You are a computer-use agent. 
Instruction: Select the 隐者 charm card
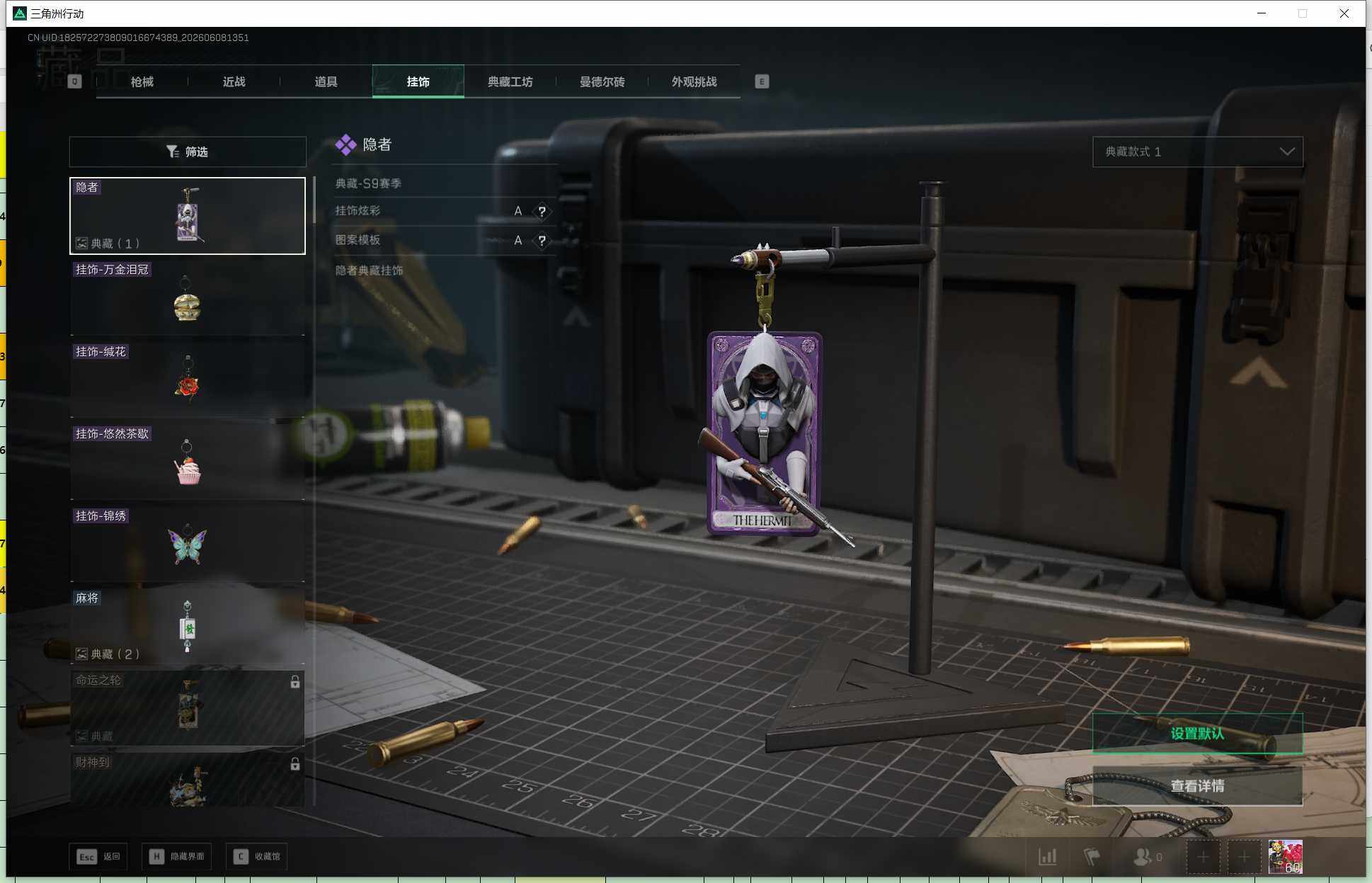coord(188,215)
